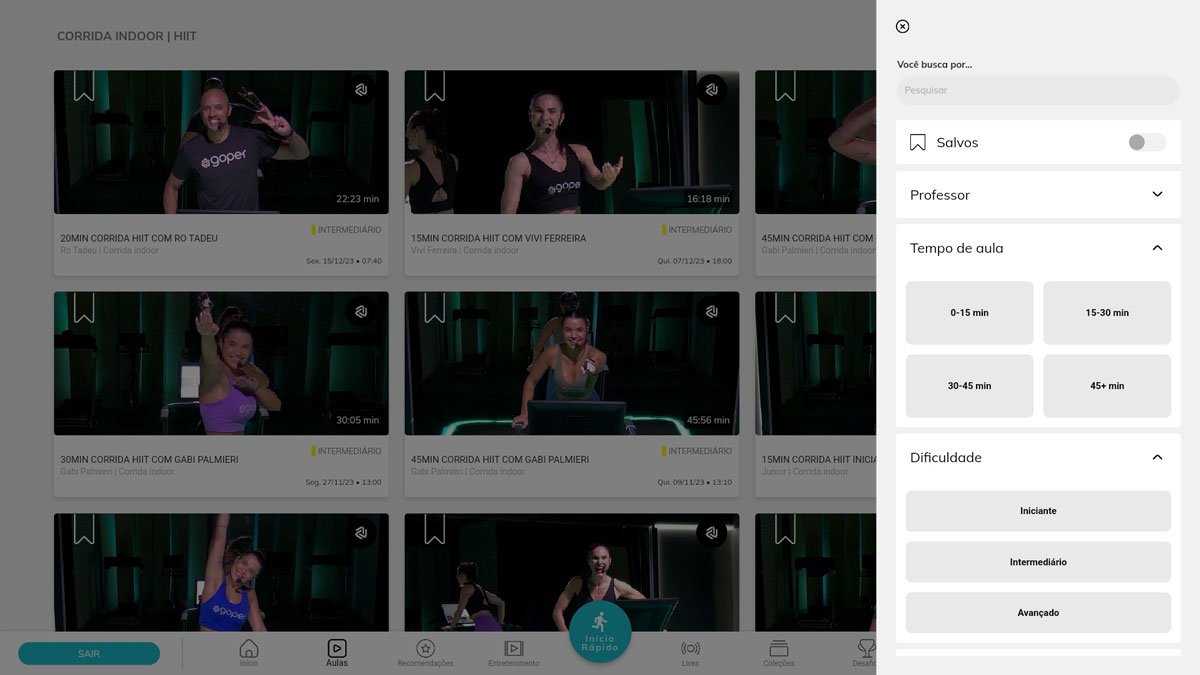Screen dimensions: 1200x675
Task: Bookmark the Ro Tadeu 20min class
Action: click(84, 86)
